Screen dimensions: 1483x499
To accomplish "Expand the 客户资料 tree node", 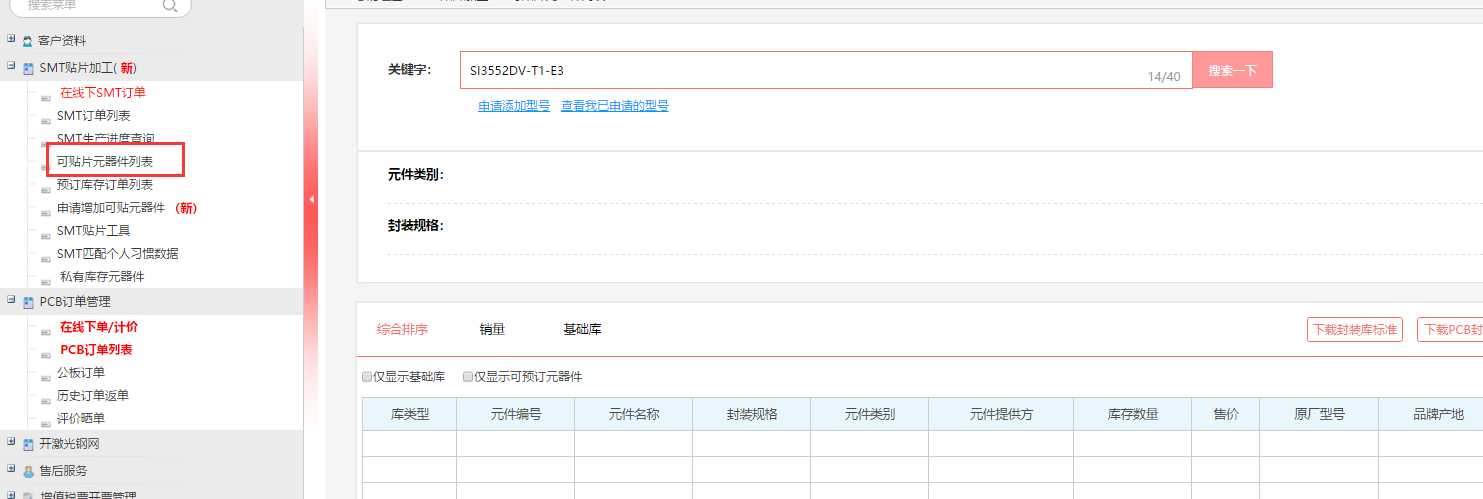I will 11,40.
